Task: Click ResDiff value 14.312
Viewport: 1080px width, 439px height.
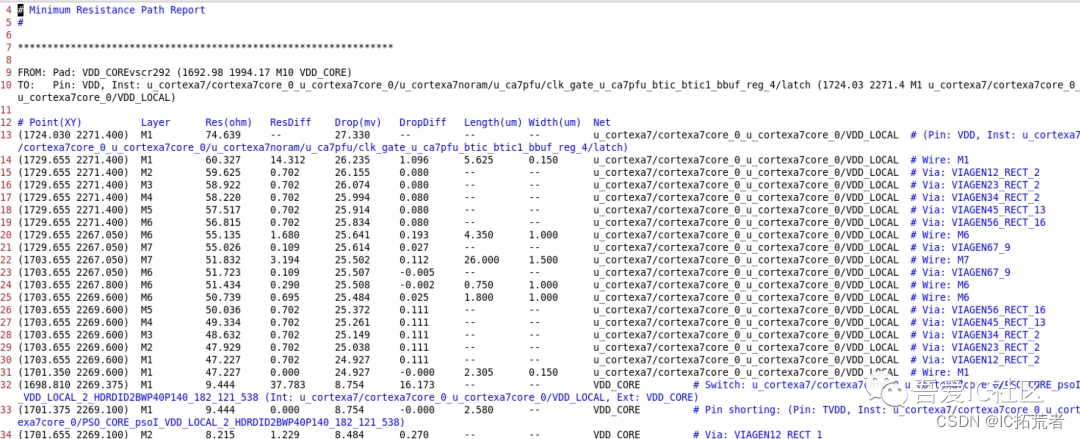Action: click(x=288, y=160)
